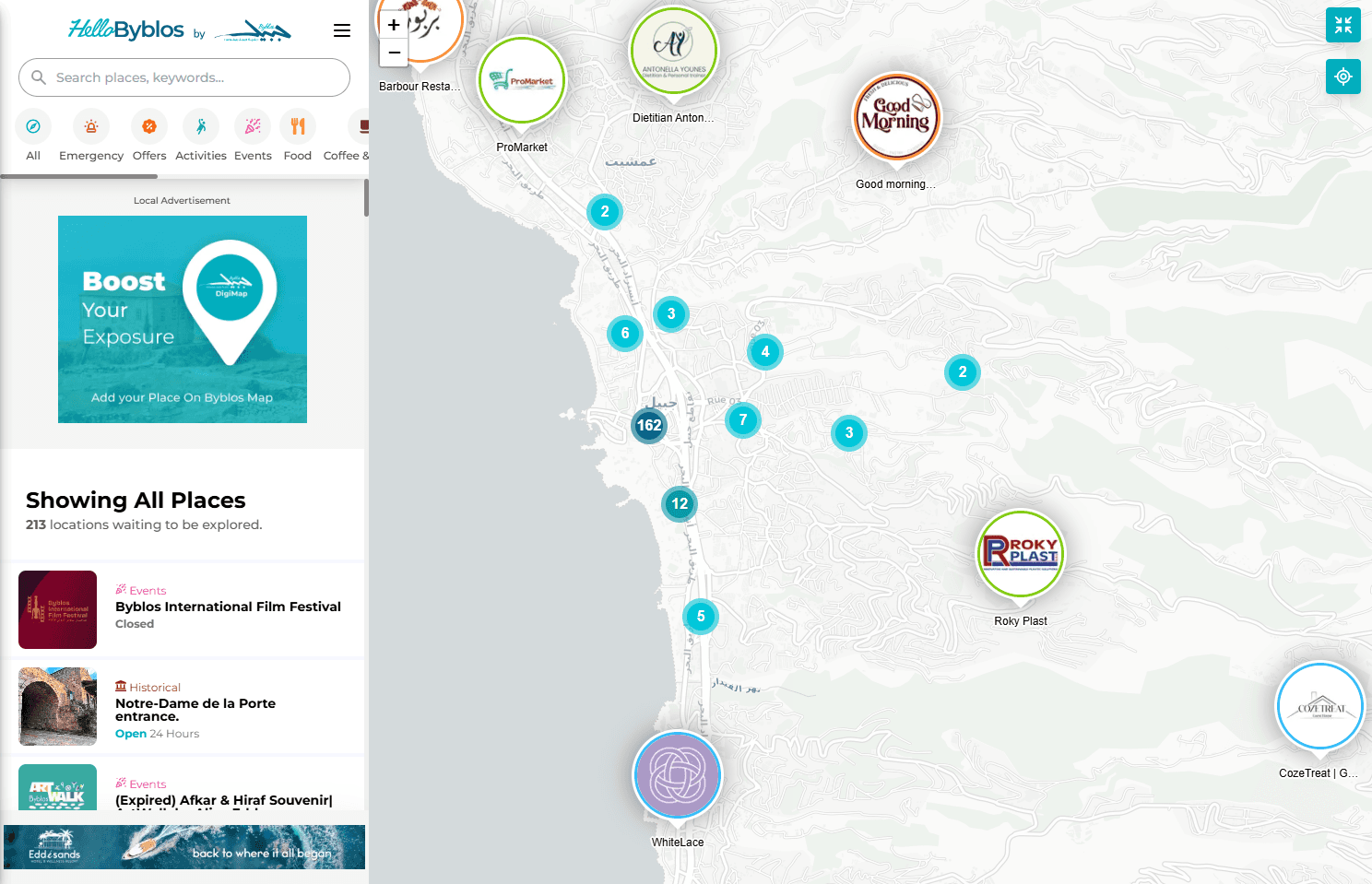Locate my position on map
The image size is (1372, 884).
[1343, 77]
